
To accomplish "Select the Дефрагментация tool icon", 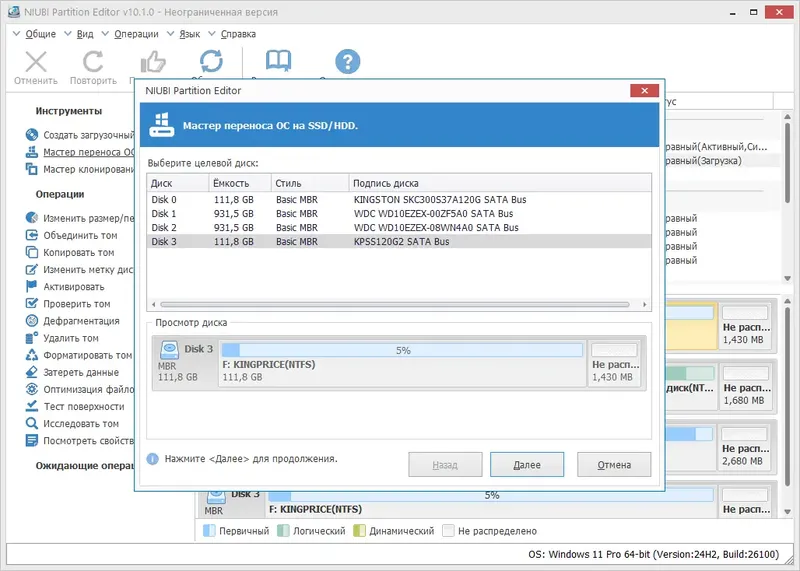I will [32, 321].
